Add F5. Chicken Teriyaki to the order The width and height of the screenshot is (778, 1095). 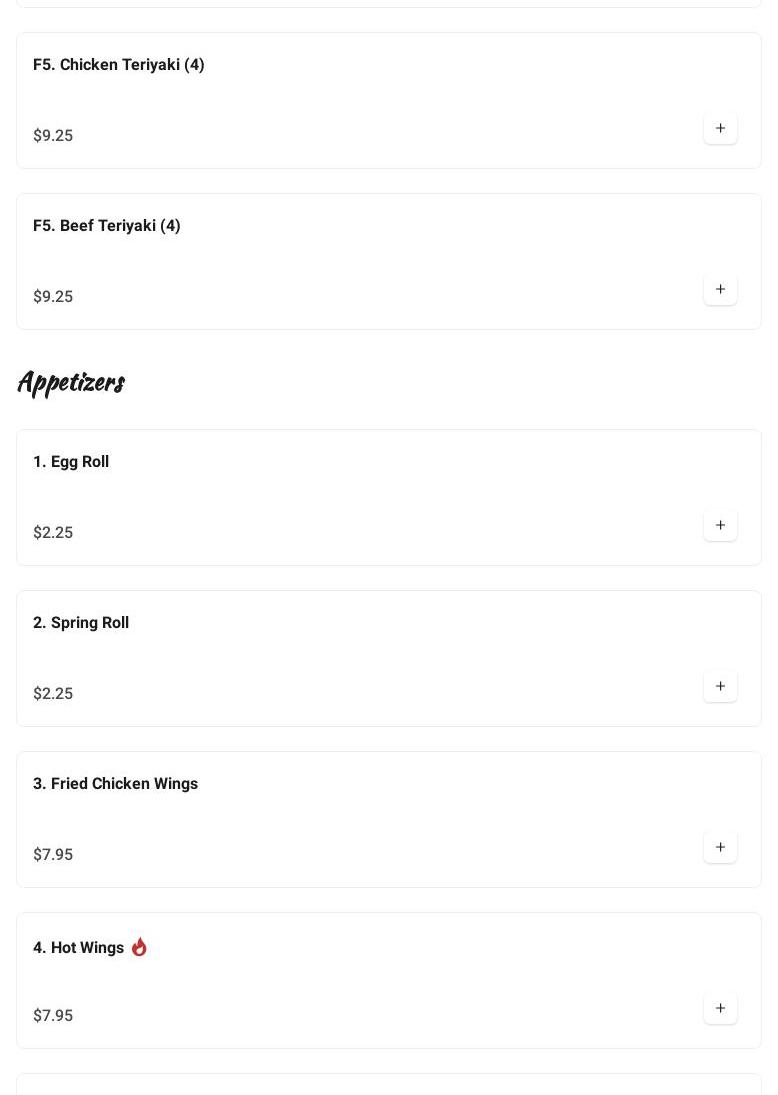(x=720, y=128)
